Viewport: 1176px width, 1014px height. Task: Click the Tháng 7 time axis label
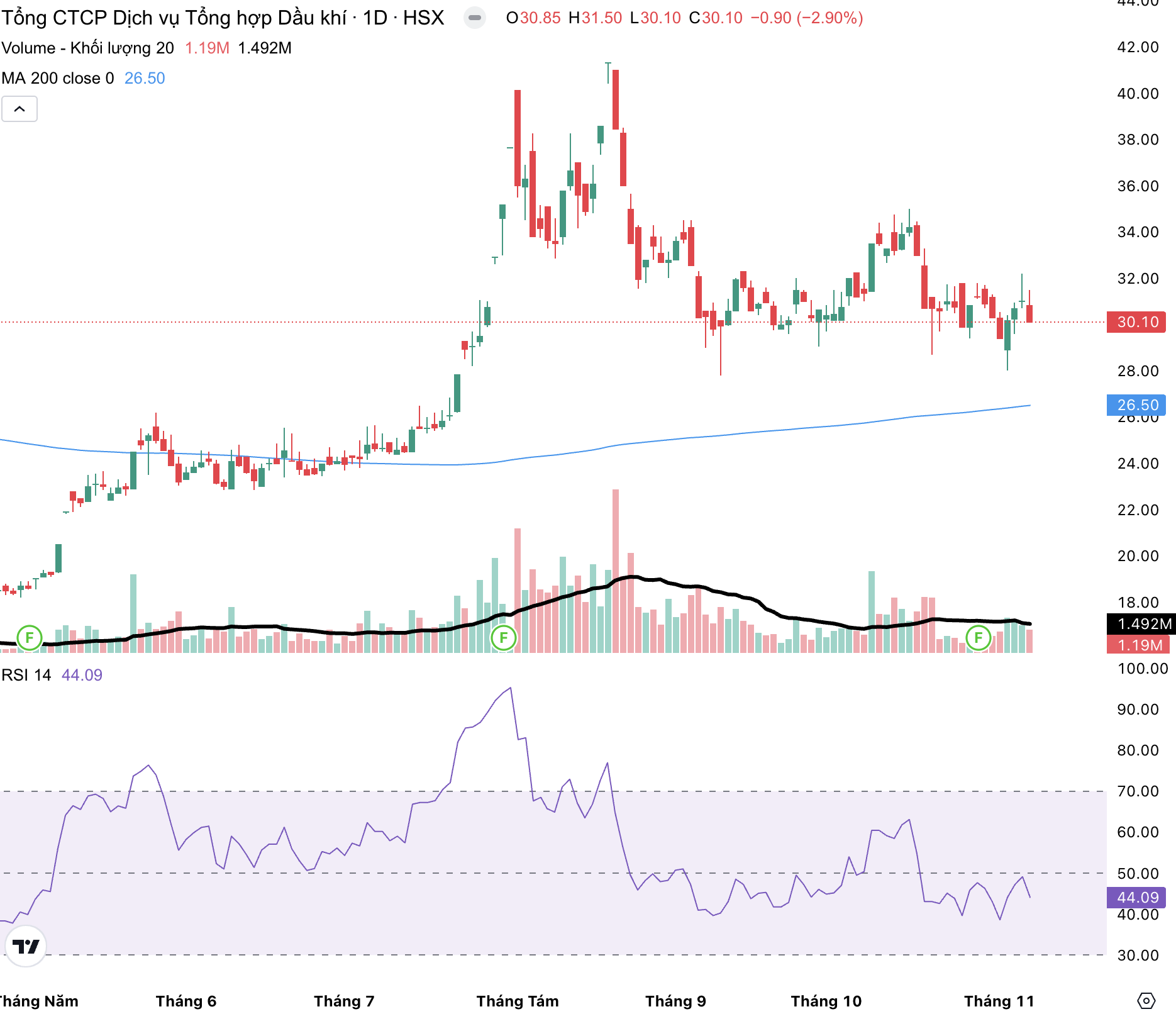coord(344,1001)
